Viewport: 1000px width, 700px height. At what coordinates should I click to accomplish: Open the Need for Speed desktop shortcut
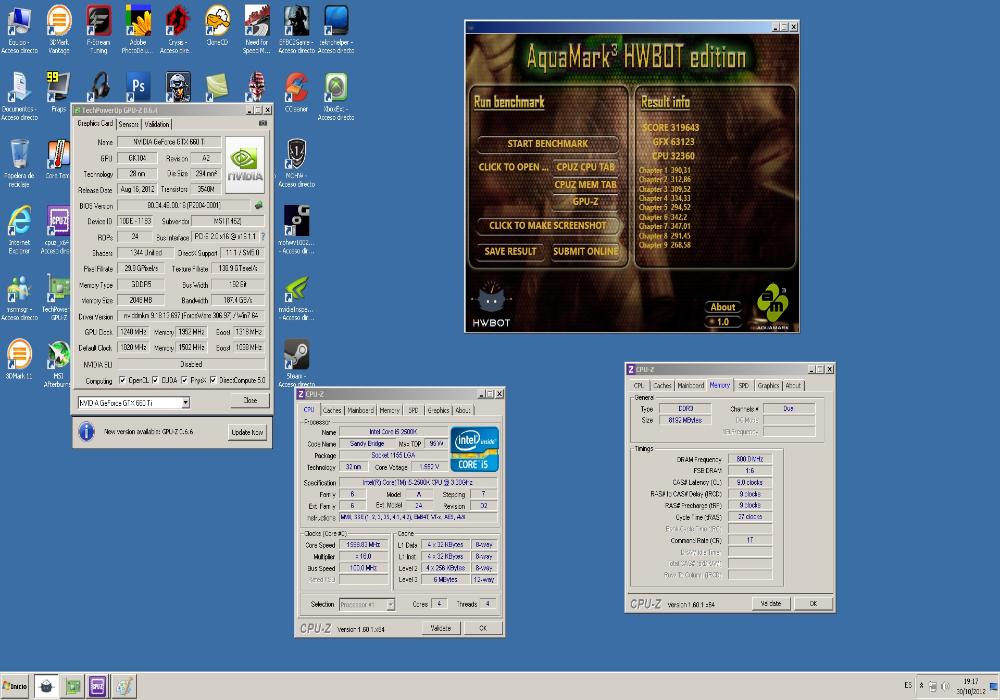click(257, 27)
